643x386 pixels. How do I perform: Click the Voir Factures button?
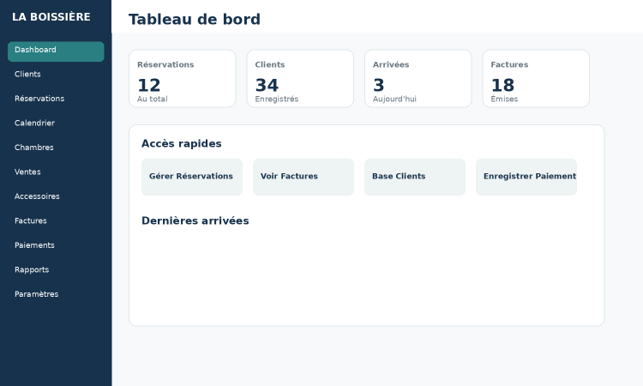303,177
